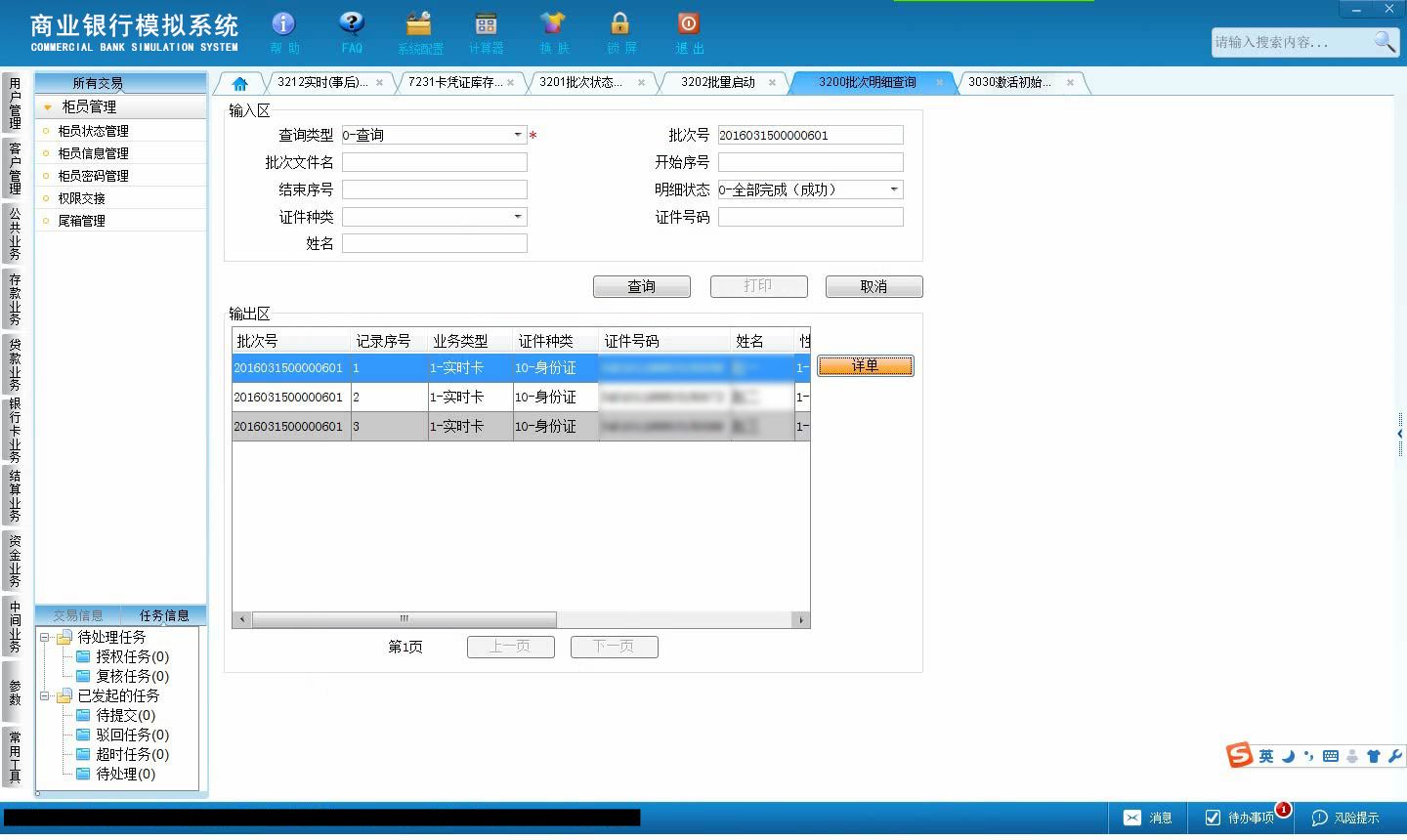Click the 取消 button
The height and width of the screenshot is (840, 1407).
[x=874, y=286]
